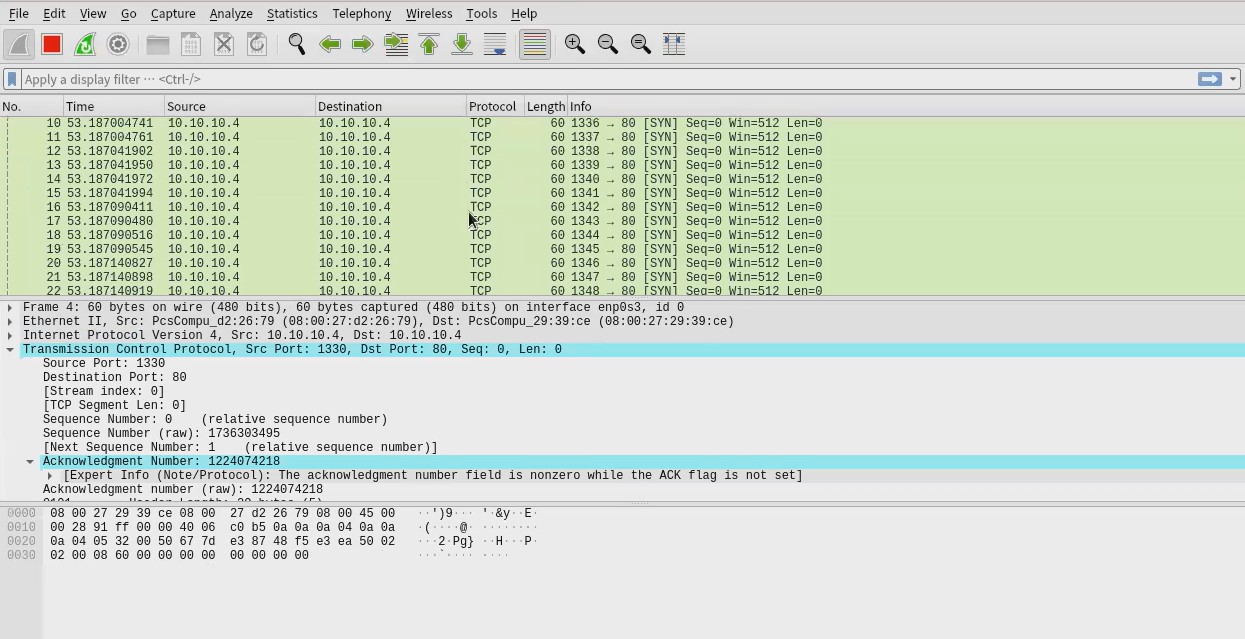Open the File menu
The width and height of the screenshot is (1245, 639).
[x=18, y=13]
